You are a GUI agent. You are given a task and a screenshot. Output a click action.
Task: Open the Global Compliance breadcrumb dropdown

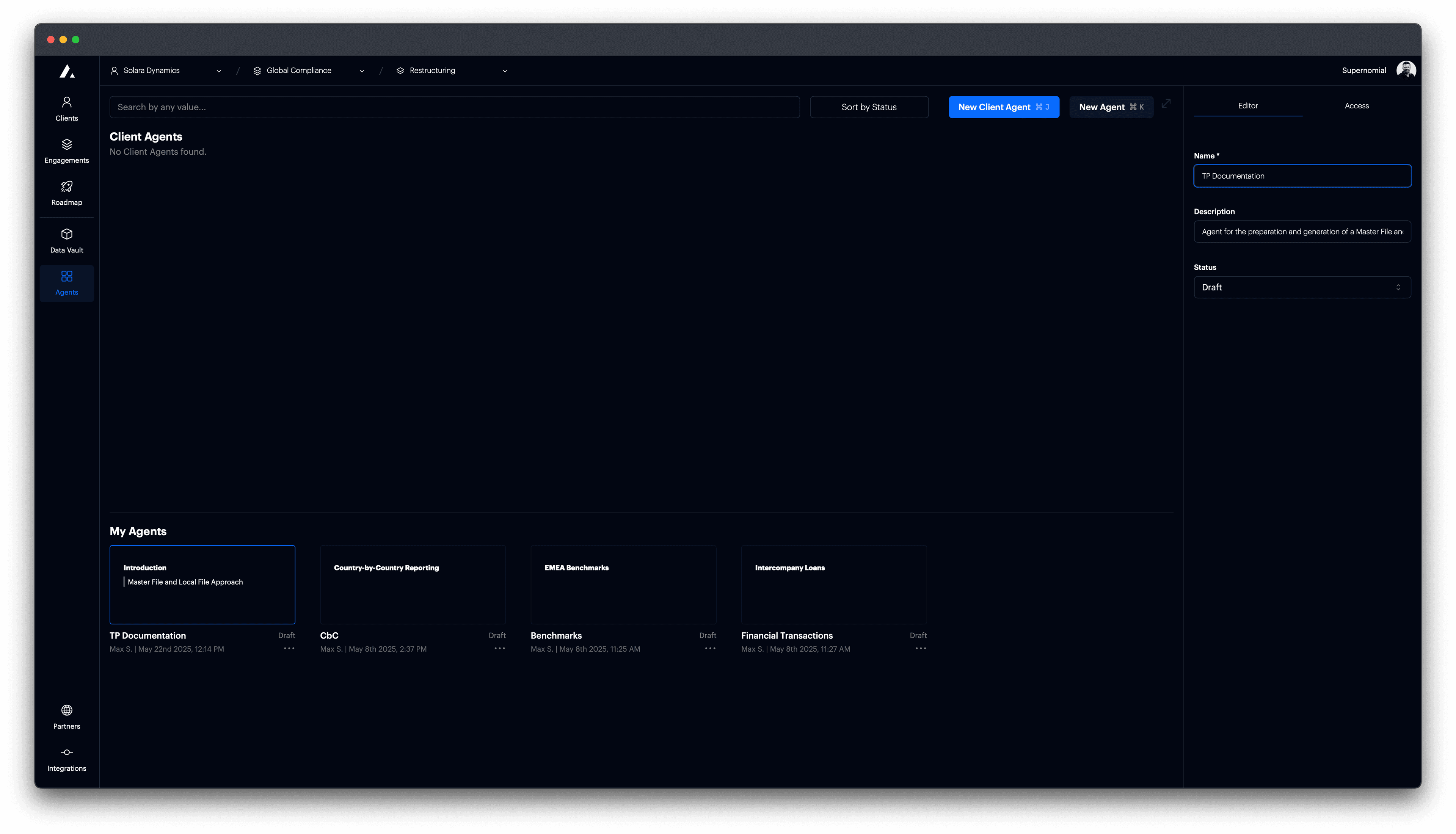click(361, 71)
